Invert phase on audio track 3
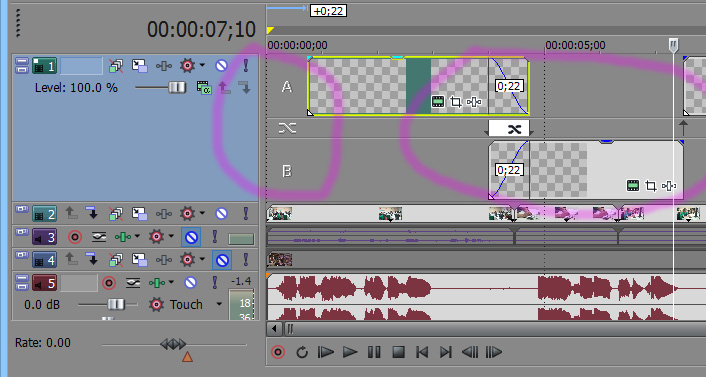The image size is (706, 377). (99, 236)
